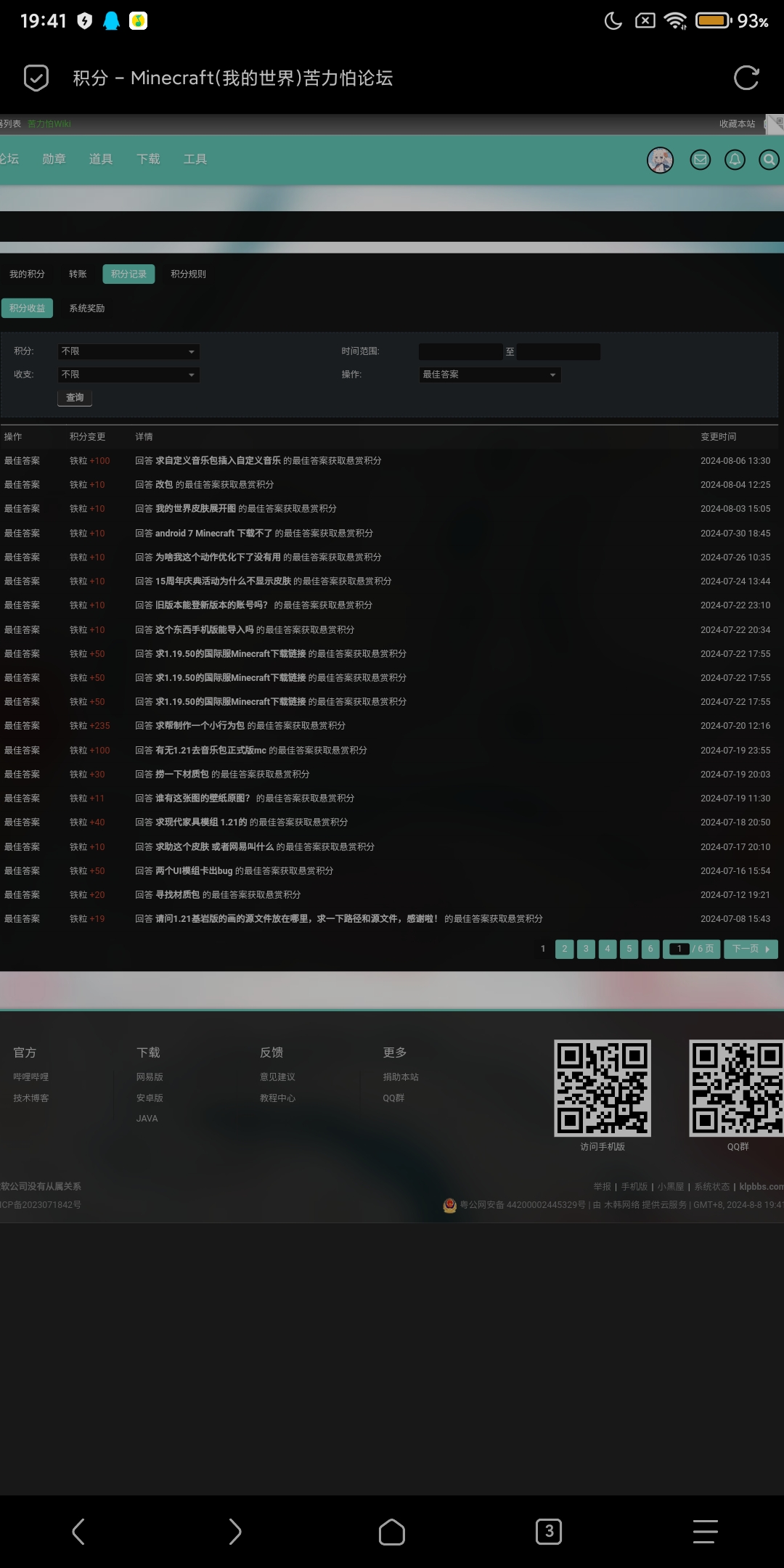This screenshot has width=784, height=1568.
Task: Click the page number jump field
Action: coord(679,949)
